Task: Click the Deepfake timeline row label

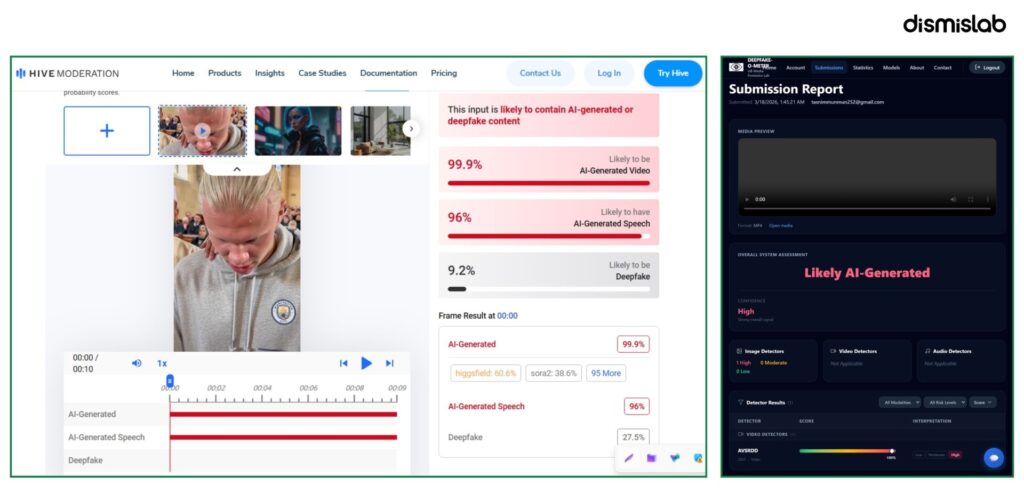Action: pyautogui.click(x=86, y=460)
